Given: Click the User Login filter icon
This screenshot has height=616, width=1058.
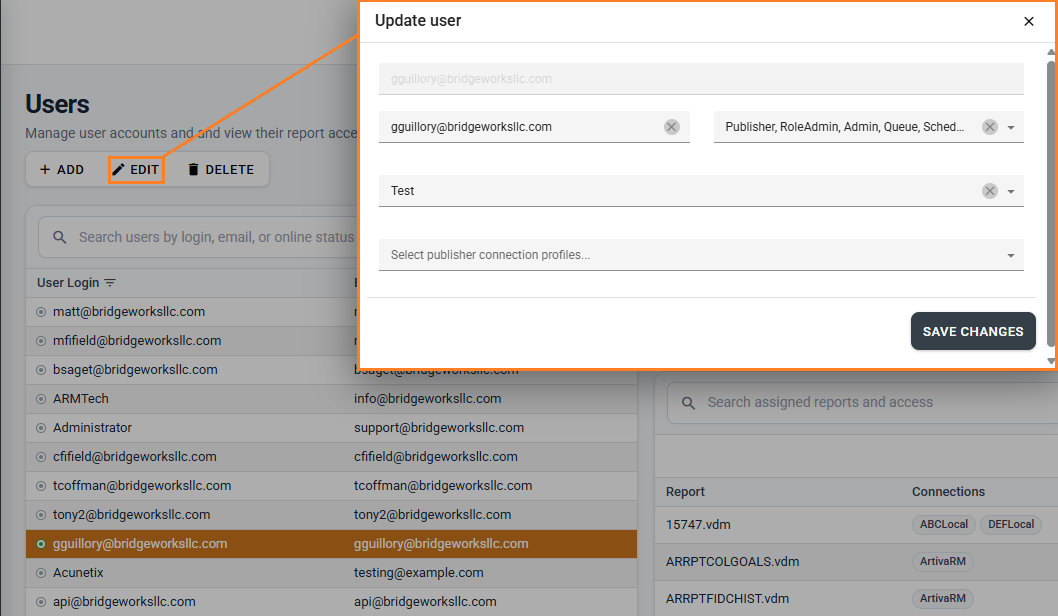Looking at the screenshot, I should [110, 283].
